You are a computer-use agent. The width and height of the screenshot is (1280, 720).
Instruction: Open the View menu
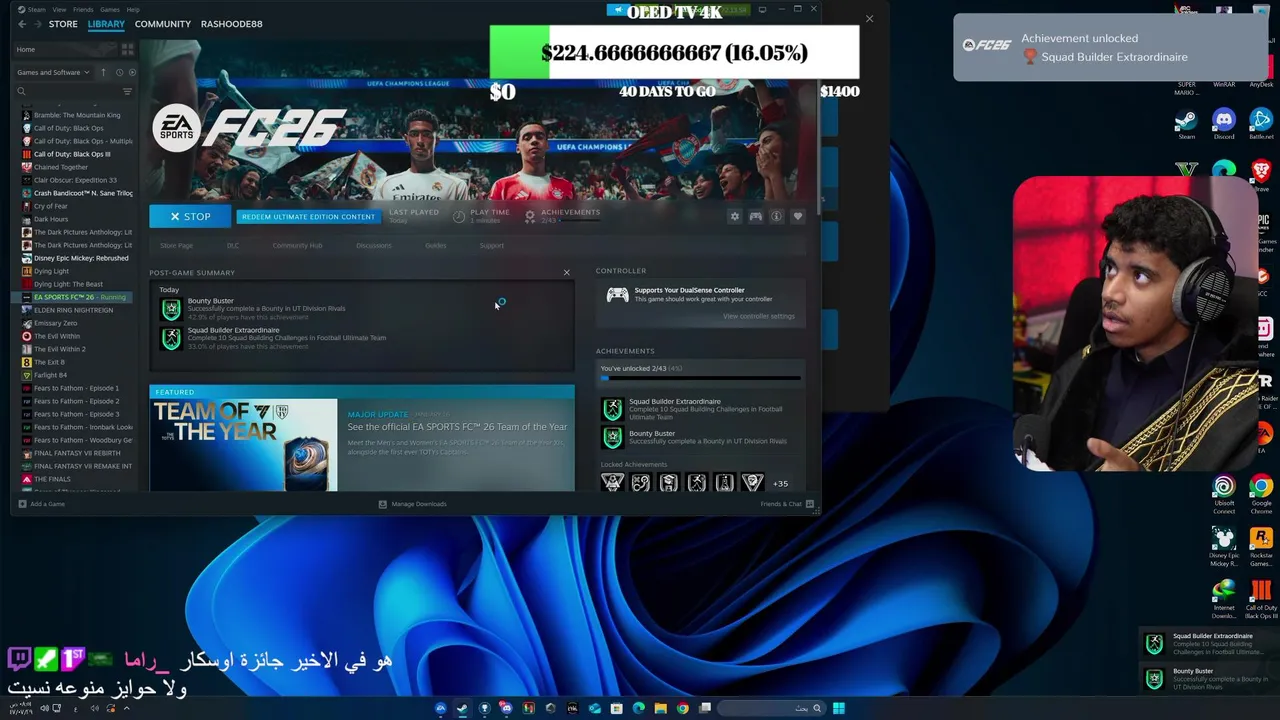click(x=59, y=9)
